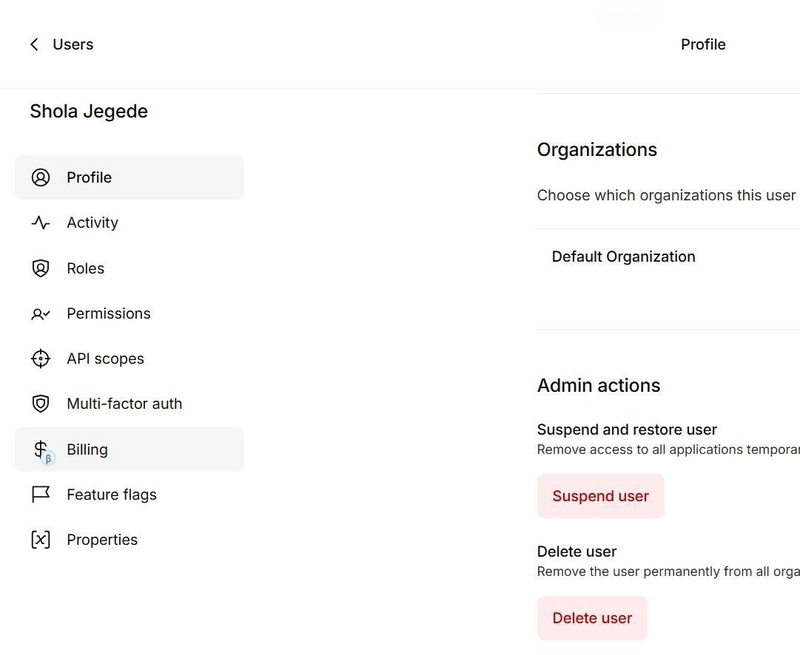Click the back chevron beside Users
This screenshot has height=655, width=800.
(34, 44)
